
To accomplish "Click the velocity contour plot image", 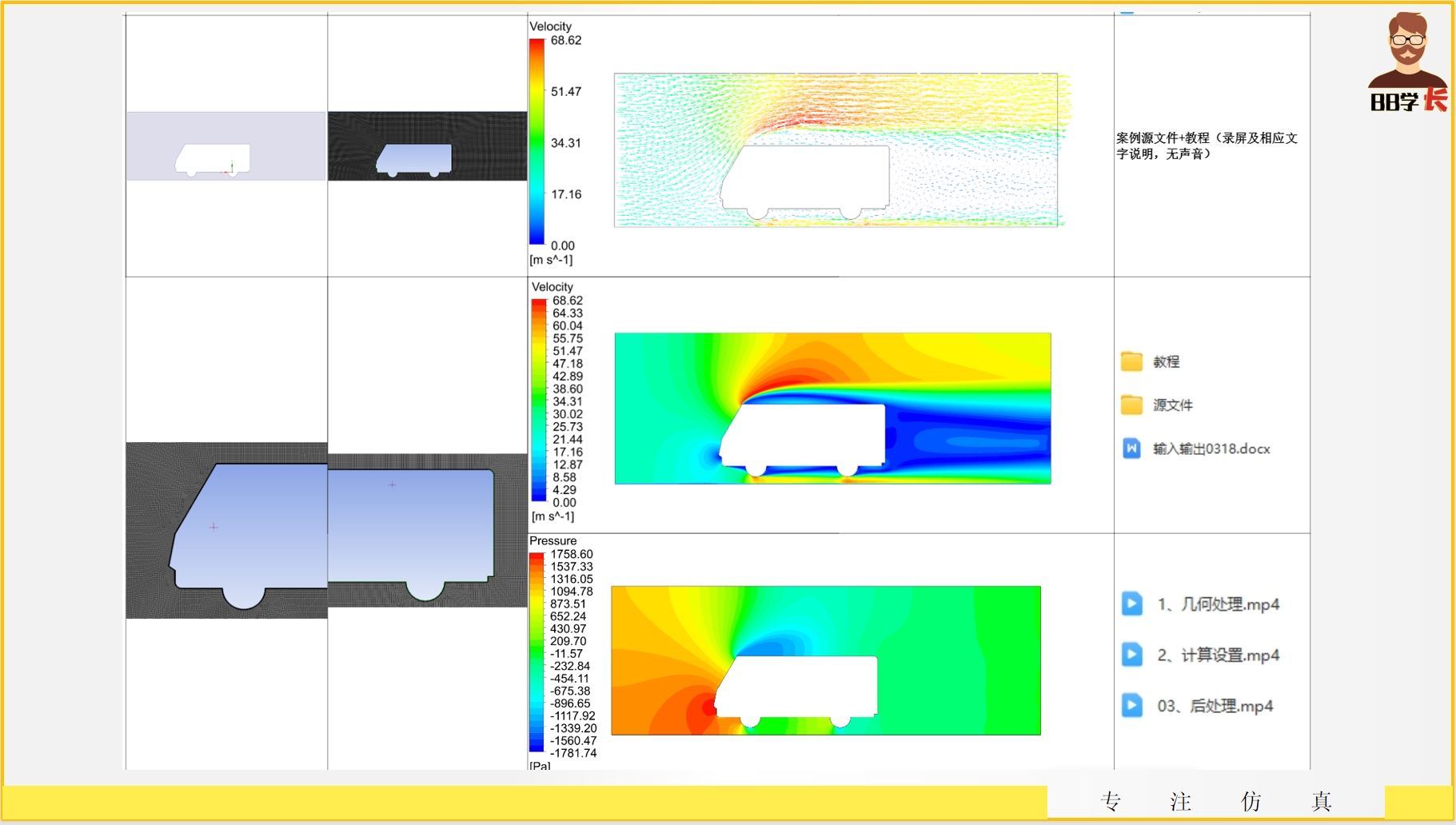I will point(832,408).
